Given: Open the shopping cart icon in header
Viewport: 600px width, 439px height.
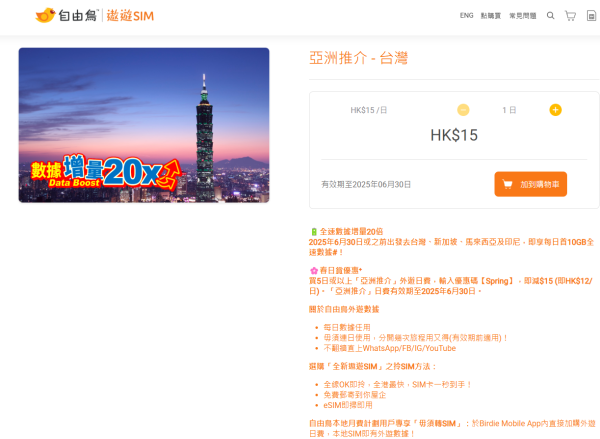Looking at the screenshot, I should click(570, 16).
